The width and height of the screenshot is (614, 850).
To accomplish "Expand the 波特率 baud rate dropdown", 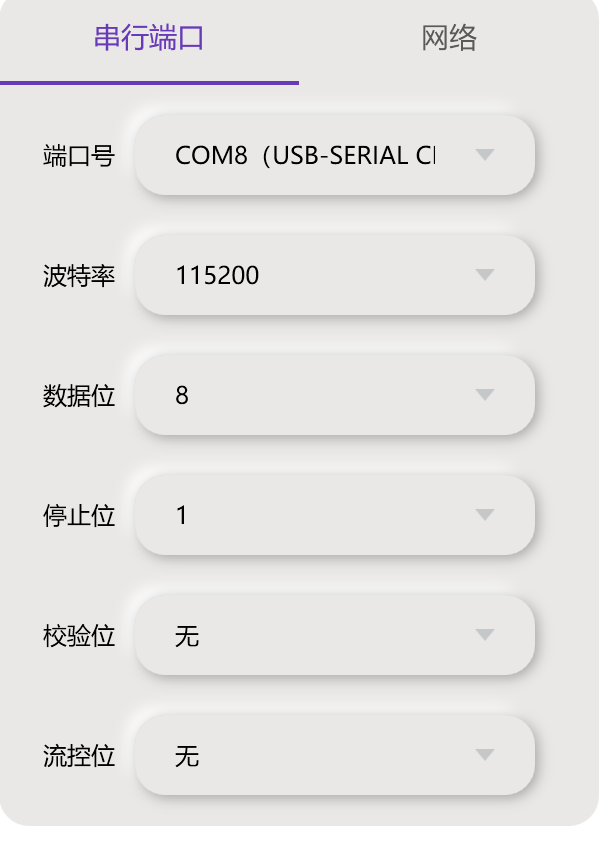I will click(335, 274).
